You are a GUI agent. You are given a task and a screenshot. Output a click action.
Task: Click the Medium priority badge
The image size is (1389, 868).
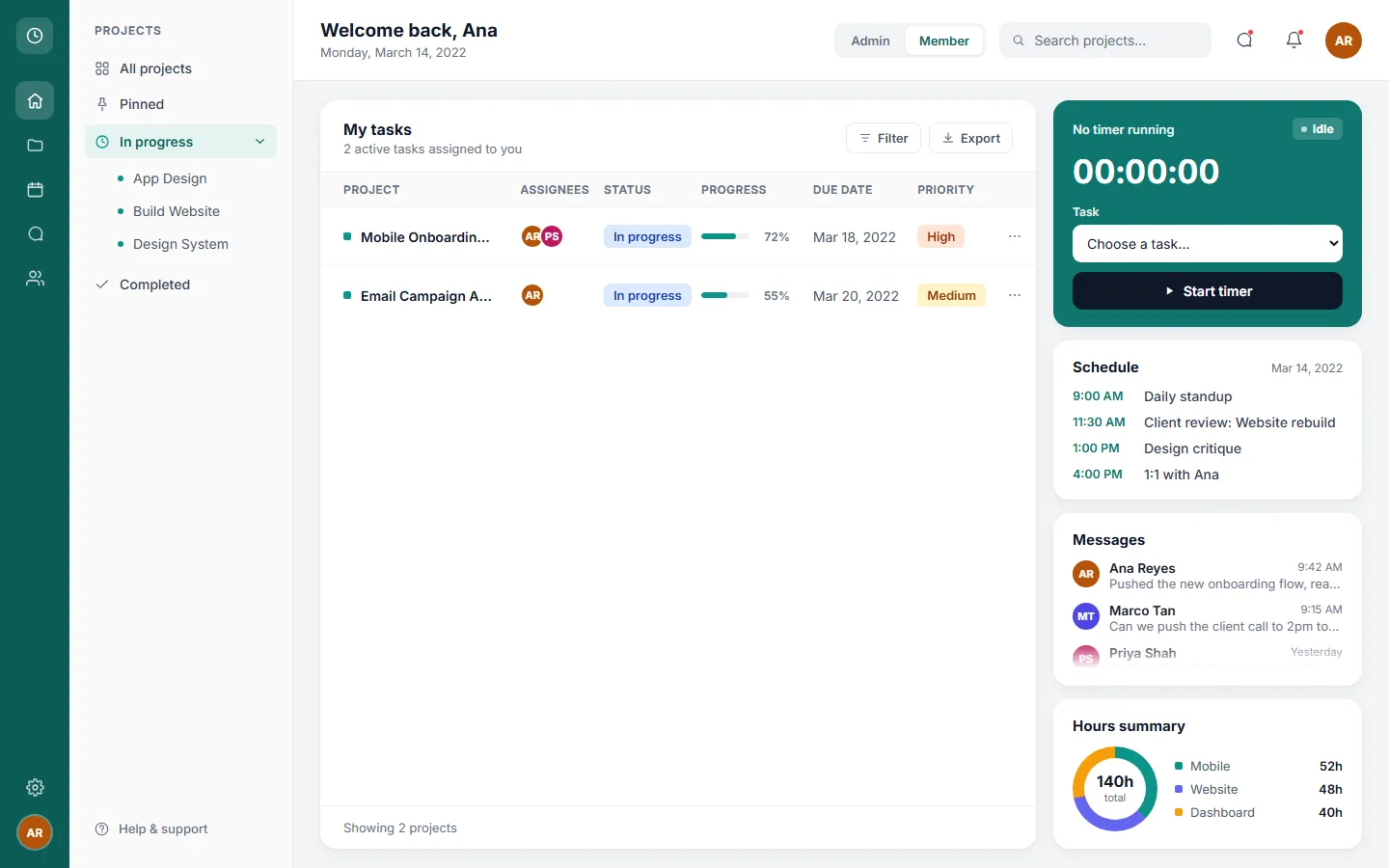click(x=951, y=295)
